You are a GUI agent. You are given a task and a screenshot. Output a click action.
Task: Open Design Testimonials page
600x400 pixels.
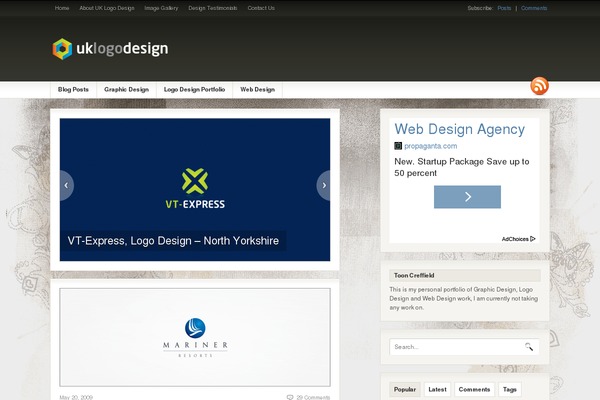(213, 8)
